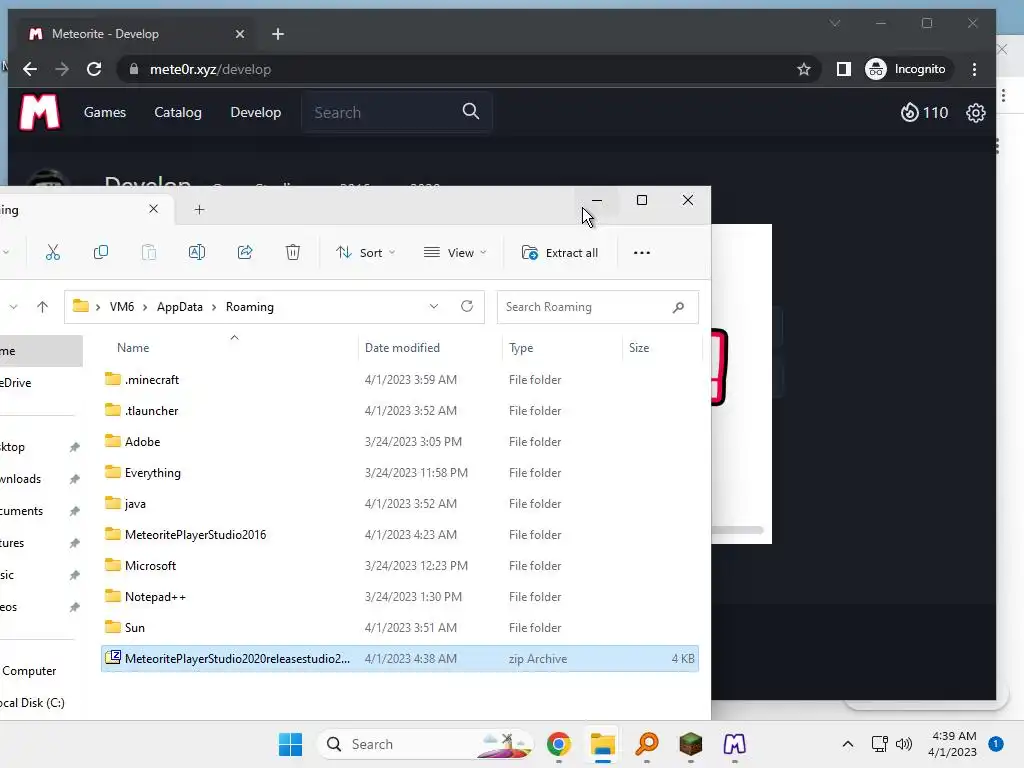Viewport: 1024px width, 768px height.
Task: Reload the mete0r.xyz page in Chrome
Action: (x=94, y=69)
